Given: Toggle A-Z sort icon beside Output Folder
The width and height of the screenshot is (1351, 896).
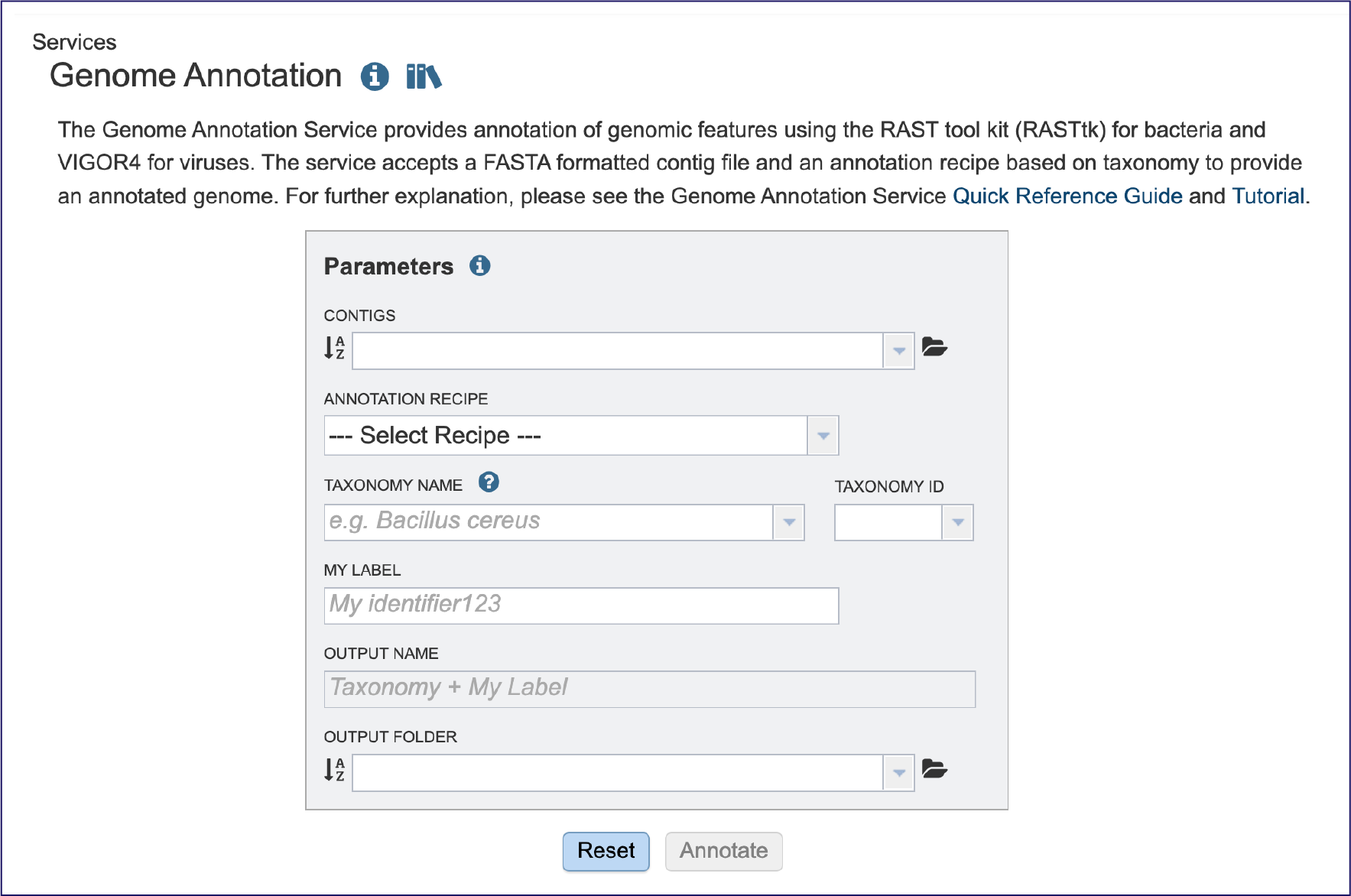Looking at the screenshot, I should [x=334, y=770].
